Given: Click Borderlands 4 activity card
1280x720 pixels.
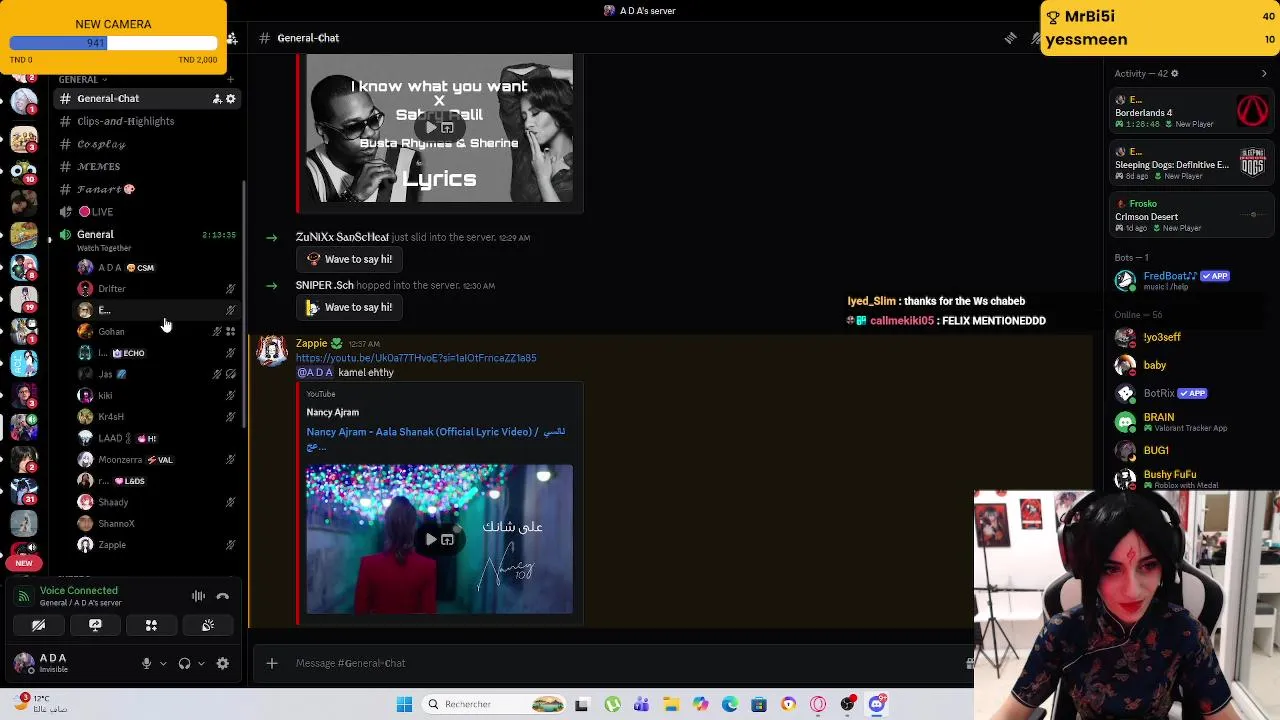Looking at the screenshot, I should click(x=1190, y=111).
